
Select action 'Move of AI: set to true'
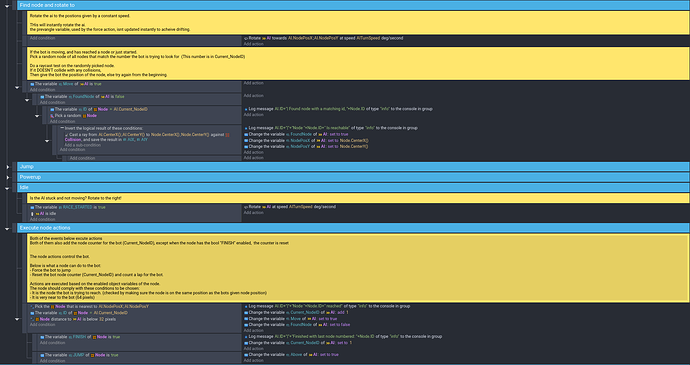tap(290, 319)
